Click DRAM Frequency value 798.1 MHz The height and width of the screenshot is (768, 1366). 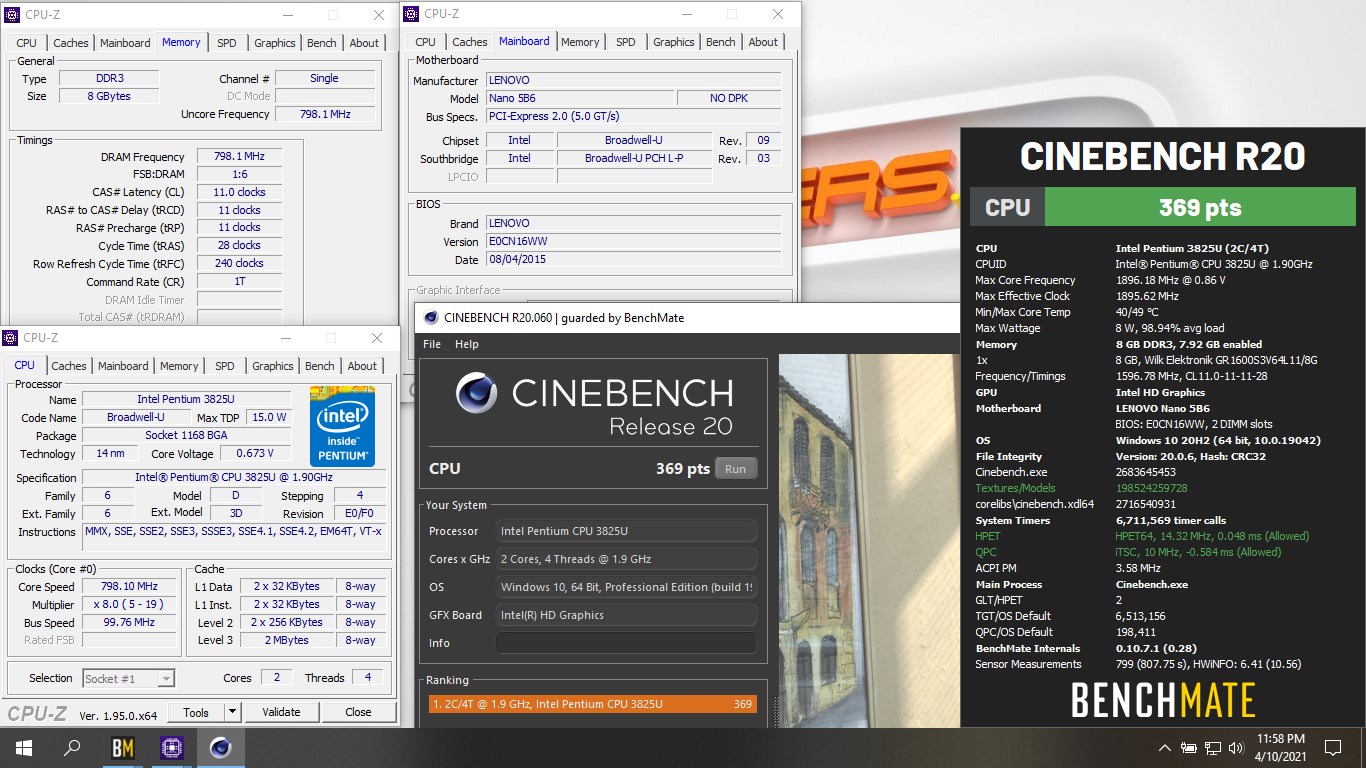(x=239, y=157)
